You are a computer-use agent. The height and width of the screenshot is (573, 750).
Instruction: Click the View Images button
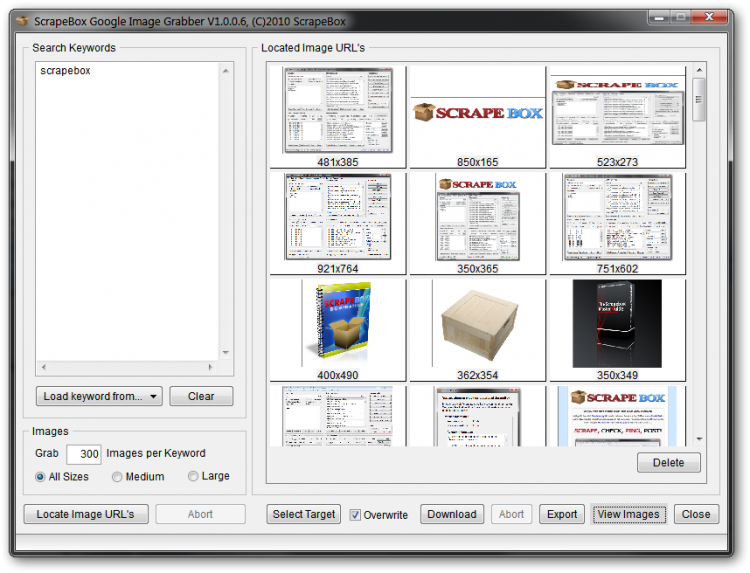[x=629, y=514]
